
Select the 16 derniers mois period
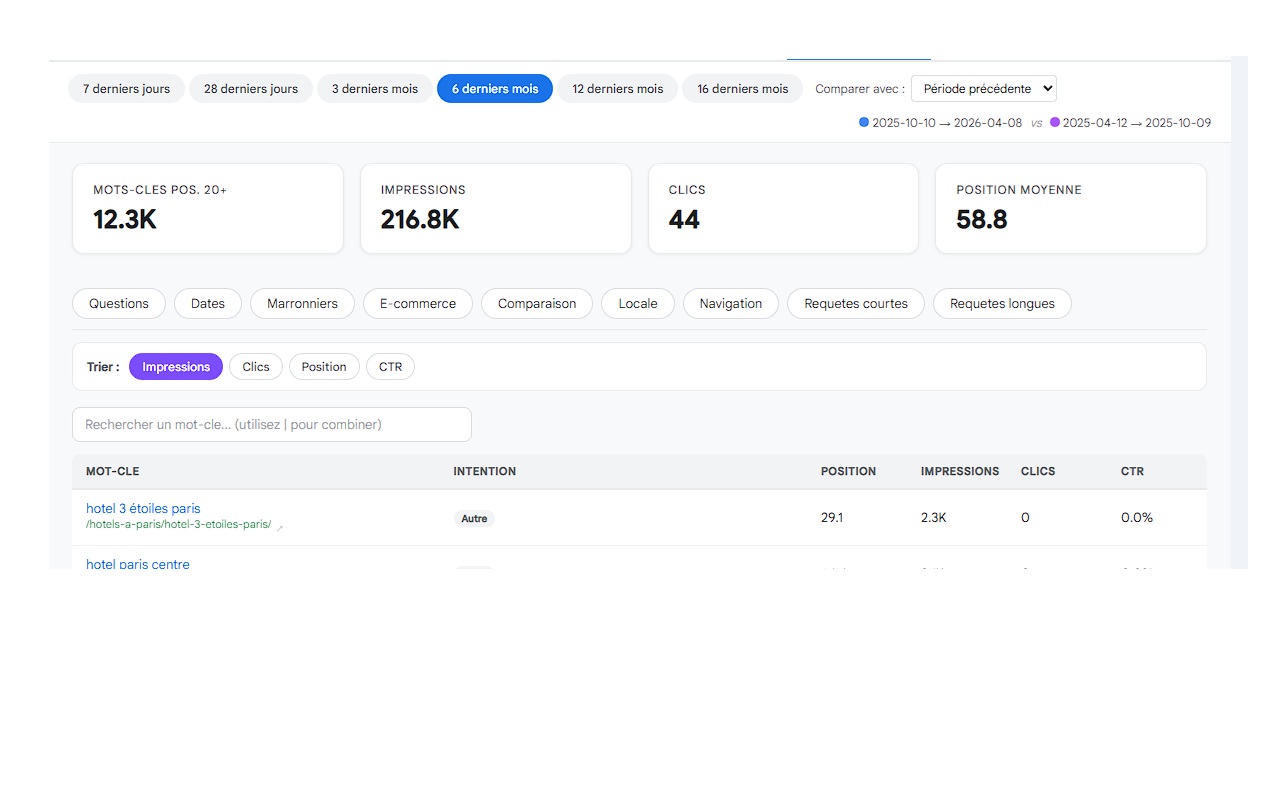(742, 89)
